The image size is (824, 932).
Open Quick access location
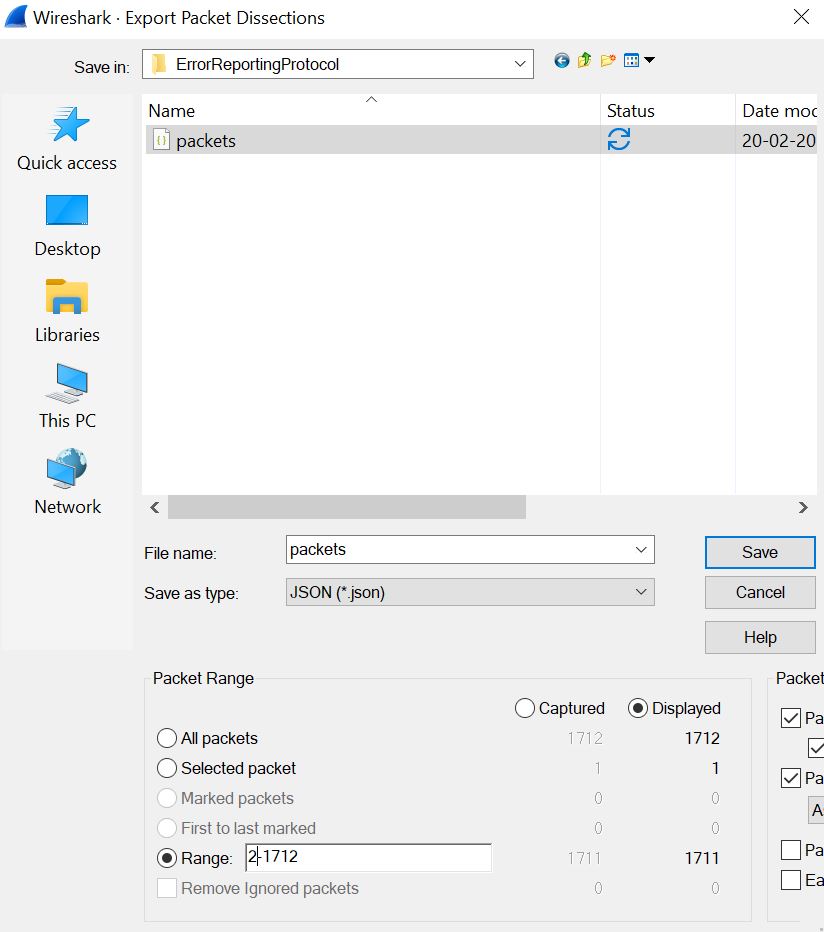coord(67,138)
